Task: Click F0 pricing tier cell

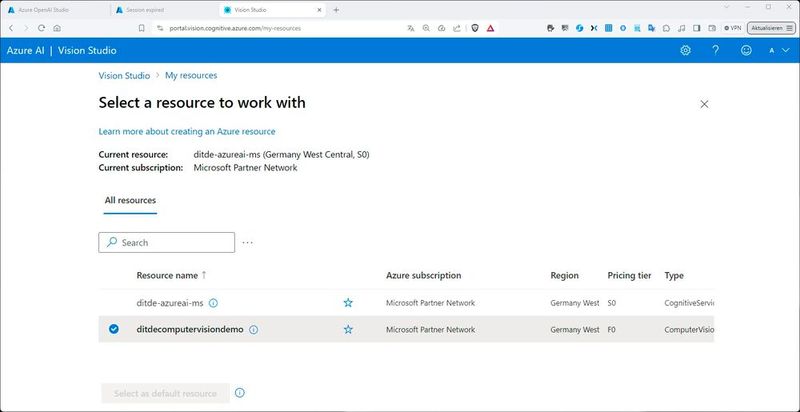Action: 612,330
